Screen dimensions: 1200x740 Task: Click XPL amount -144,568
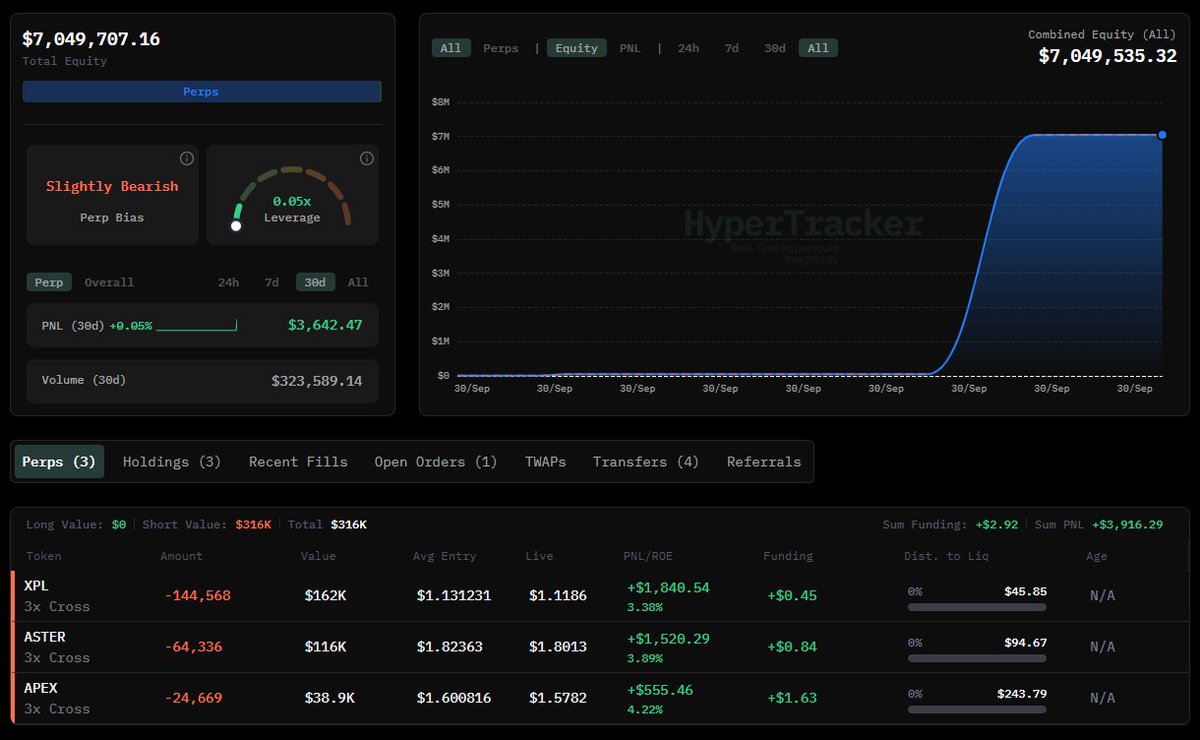198,596
